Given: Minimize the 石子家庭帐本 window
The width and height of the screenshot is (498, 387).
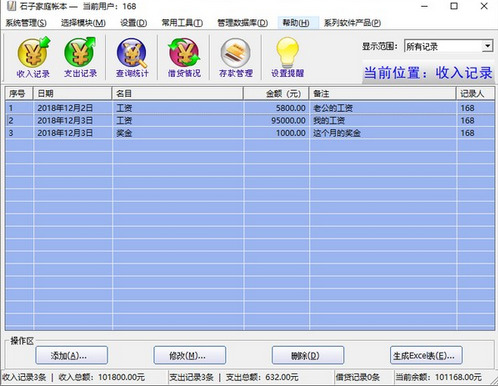Looking at the screenshot, I should 424,6.
